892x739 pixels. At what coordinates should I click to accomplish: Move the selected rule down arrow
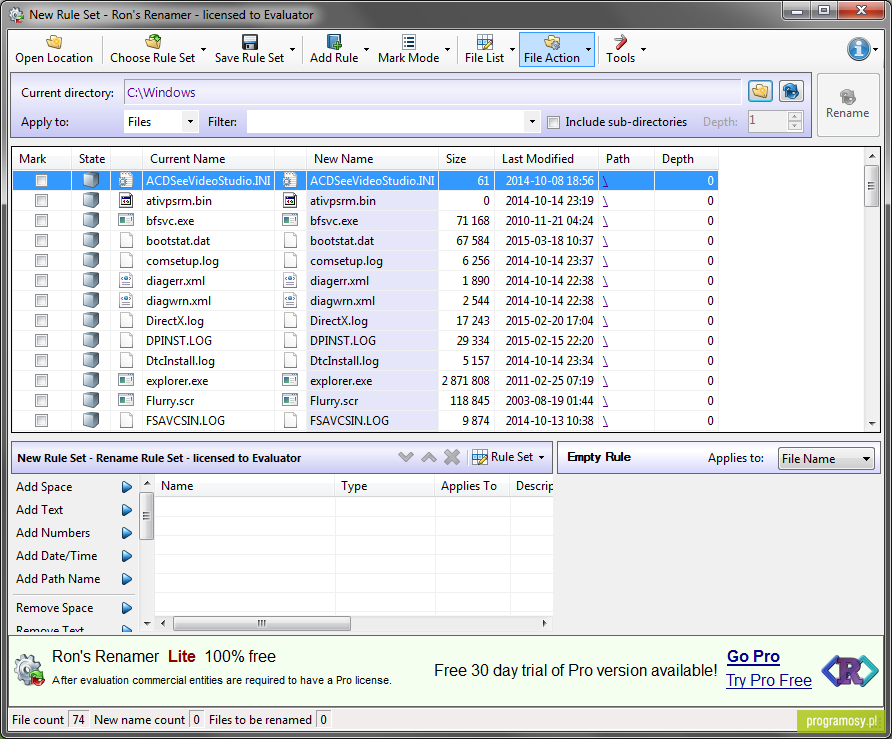tap(406, 457)
